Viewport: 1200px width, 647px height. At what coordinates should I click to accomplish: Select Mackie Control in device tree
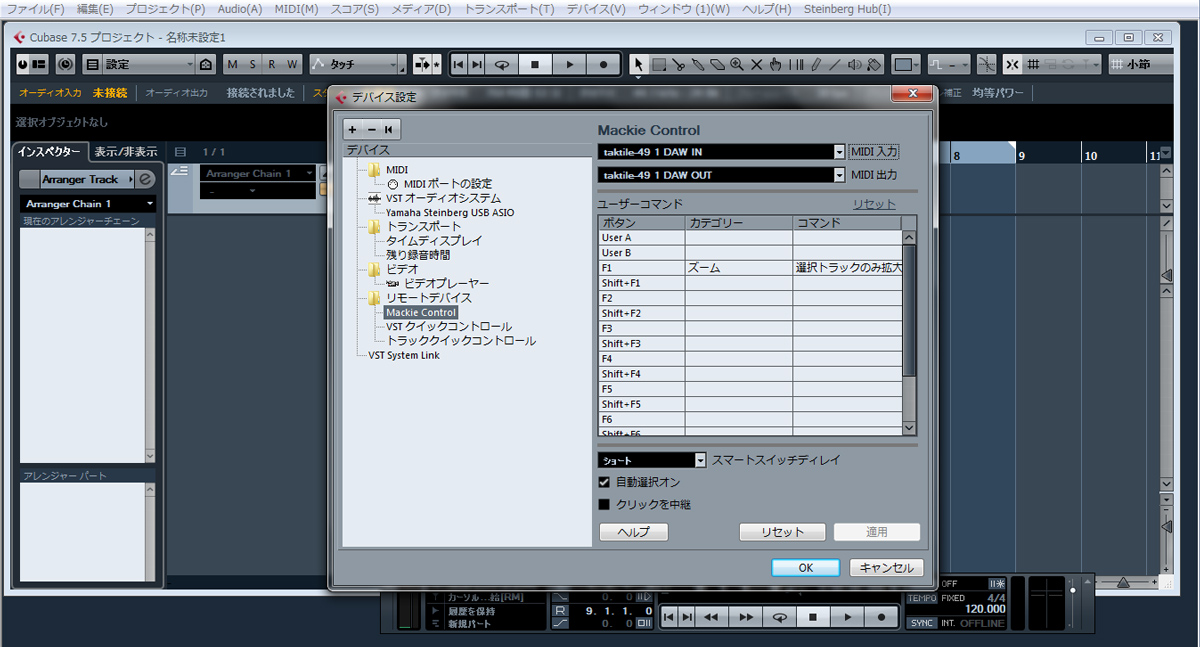[x=421, y=312]
